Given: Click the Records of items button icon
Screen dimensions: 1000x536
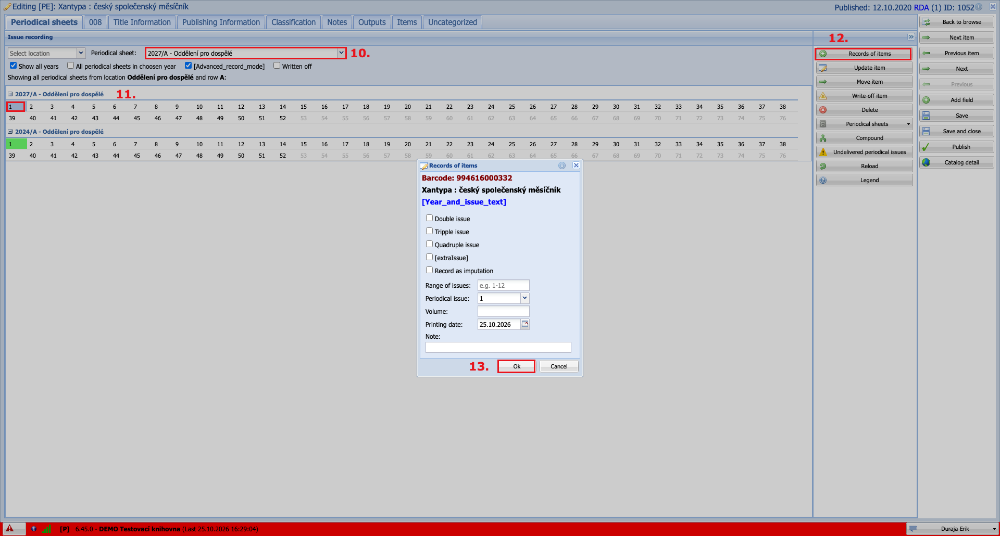Looking at the screenshot, I should (x=823, y=54).
